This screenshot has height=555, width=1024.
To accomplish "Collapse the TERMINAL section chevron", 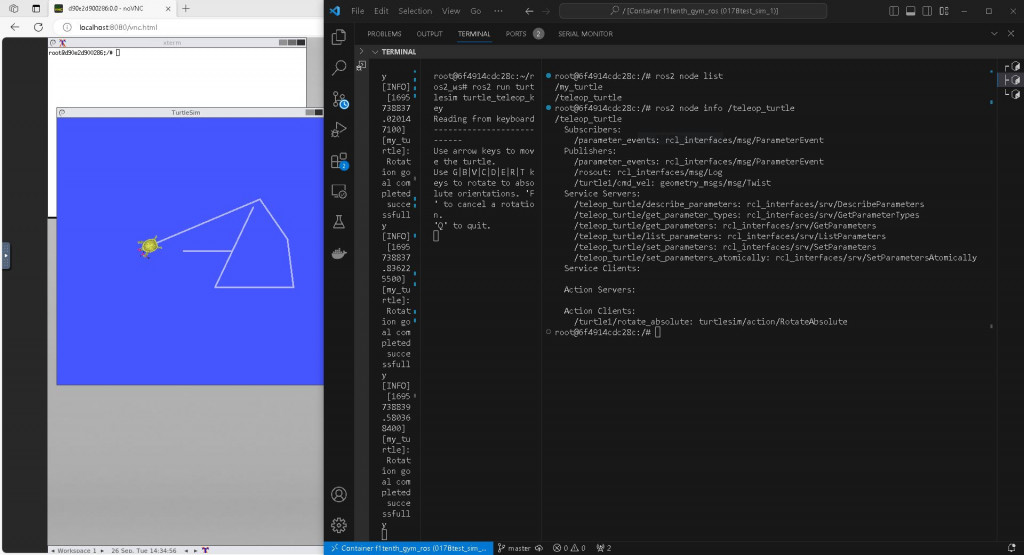I will pyautogui.click(x=375, y=52).
